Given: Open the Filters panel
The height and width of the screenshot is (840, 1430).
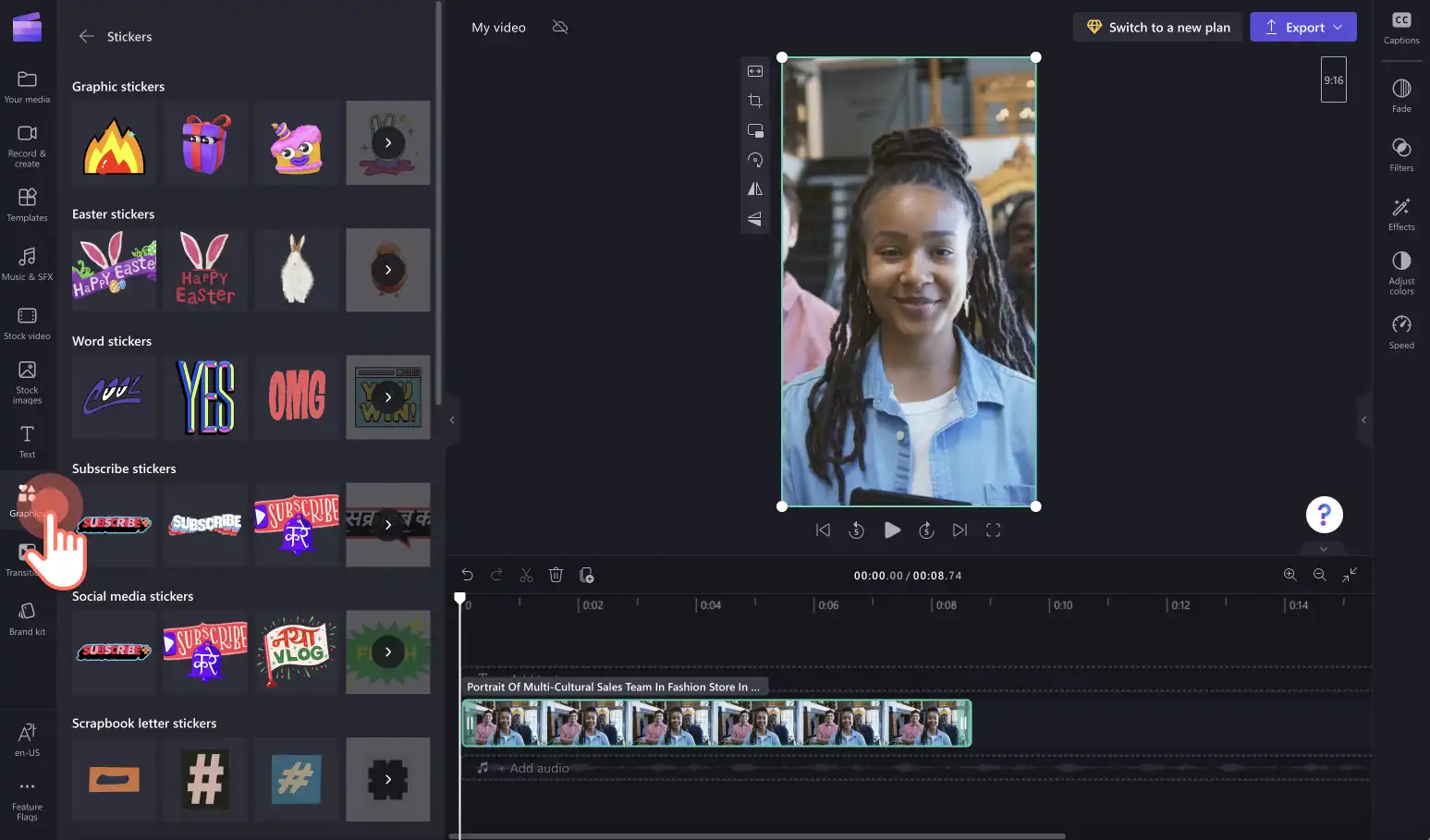Looking at the screenshot, I should [1401, 154].
